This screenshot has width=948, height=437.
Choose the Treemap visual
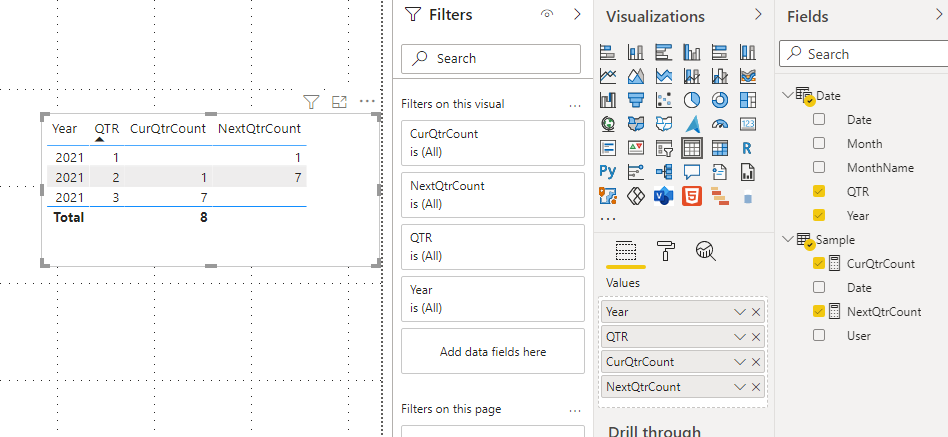[748, 100]
